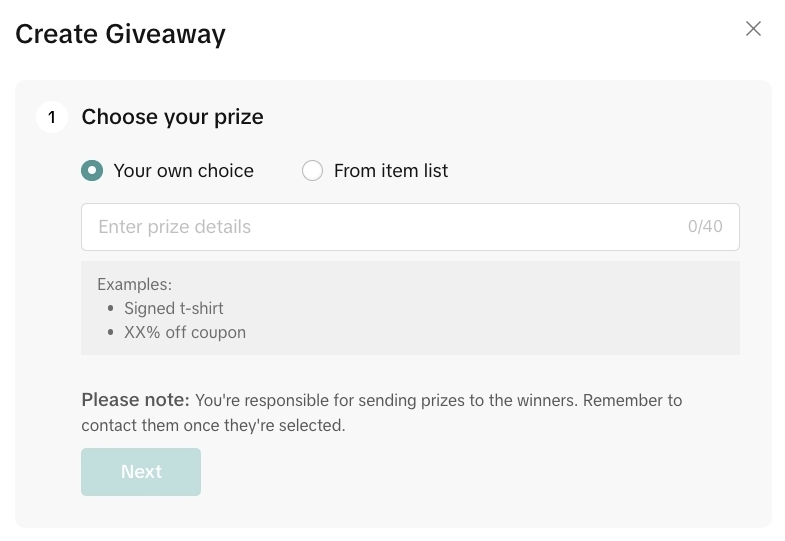The width and height of the screenshot is (785, 541).
Task: Click the 'XX% off coupon' example text
Action: (x=185, y=332)
